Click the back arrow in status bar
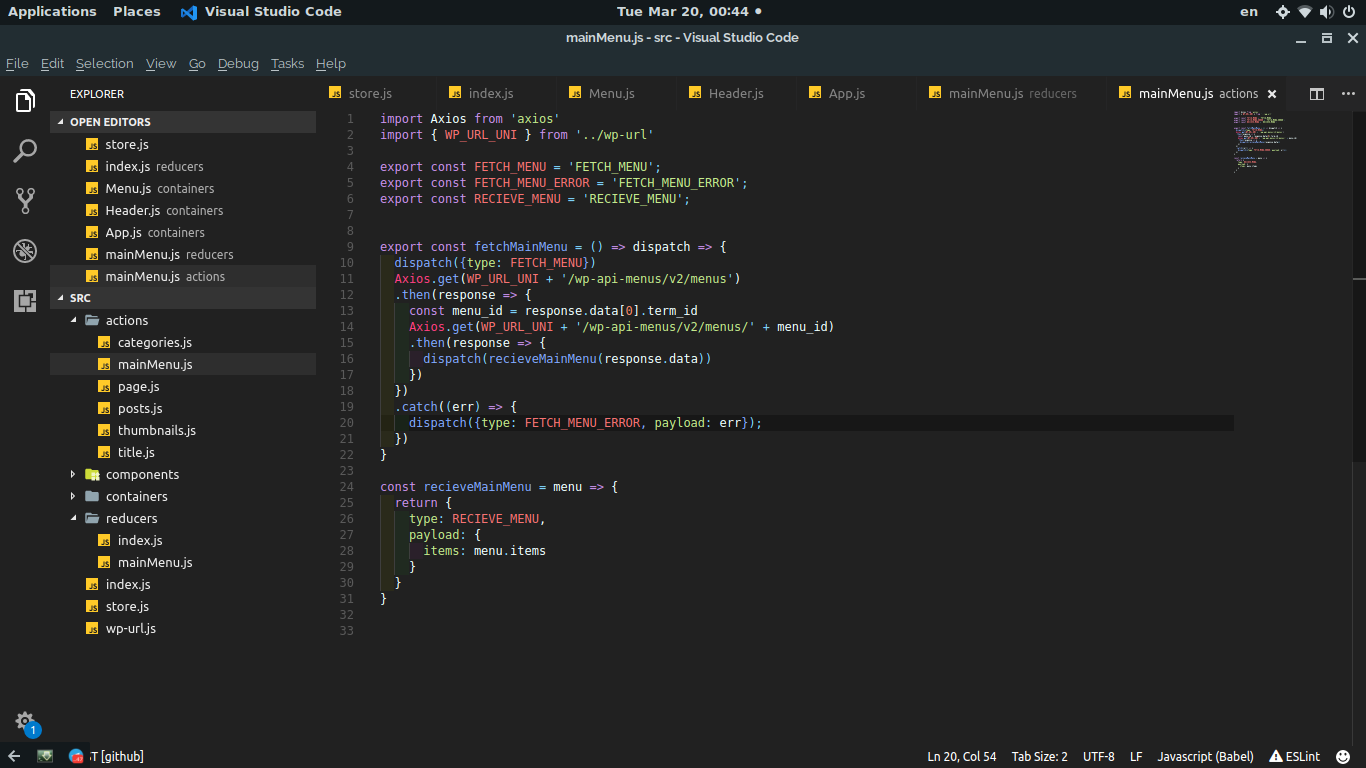 pos(14,757)
